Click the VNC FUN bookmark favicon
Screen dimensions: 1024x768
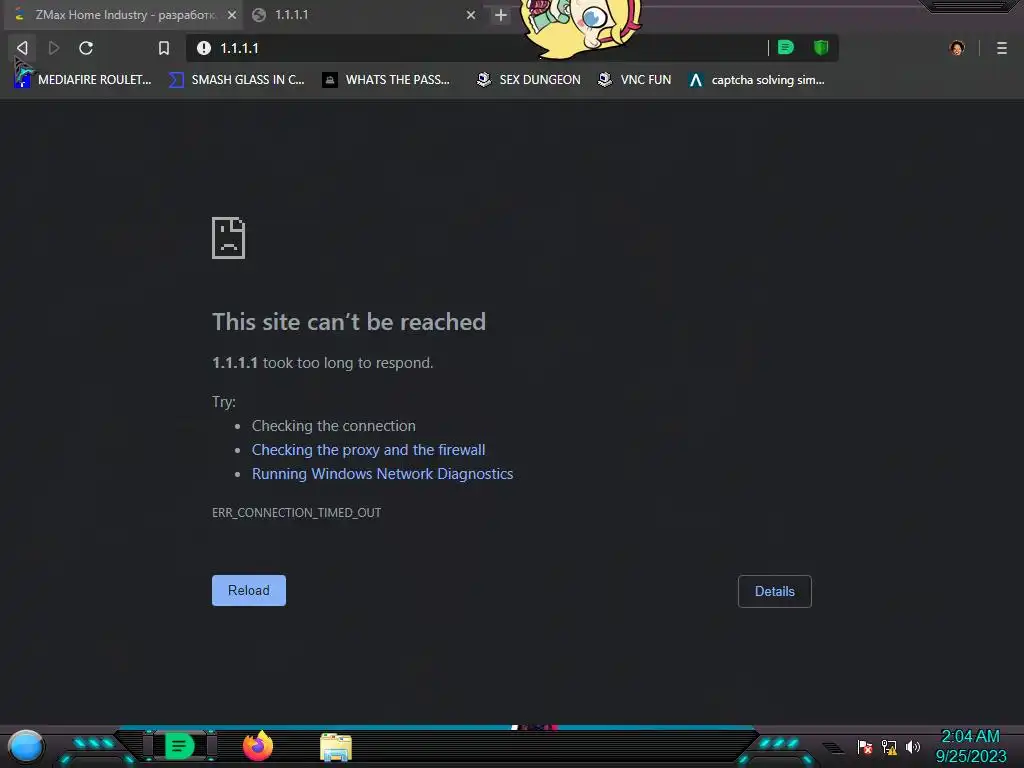click(x=605, y=80)
